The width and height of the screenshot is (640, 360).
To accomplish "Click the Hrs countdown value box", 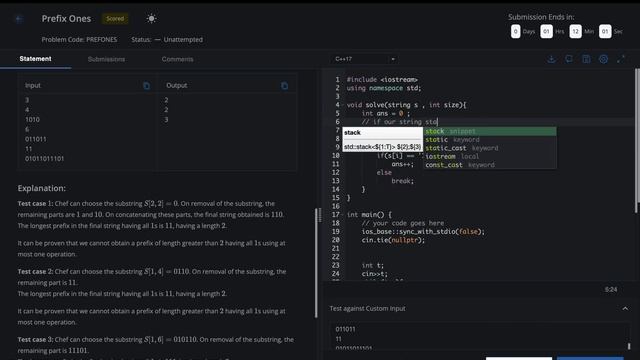I will click(546, 31).
